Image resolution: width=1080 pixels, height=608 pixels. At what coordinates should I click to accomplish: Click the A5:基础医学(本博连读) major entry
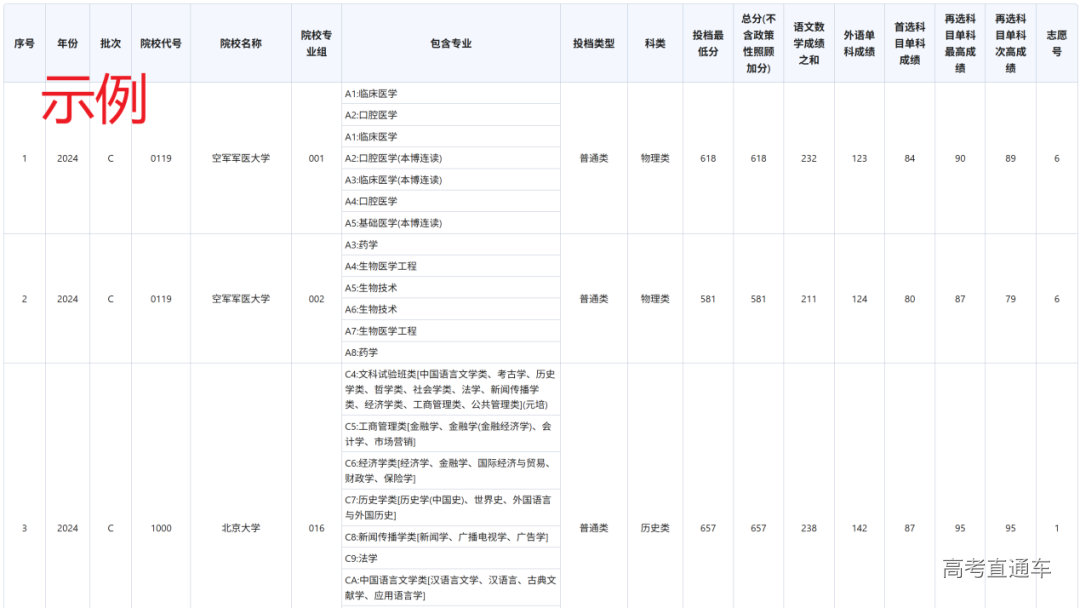click(393, 223)
